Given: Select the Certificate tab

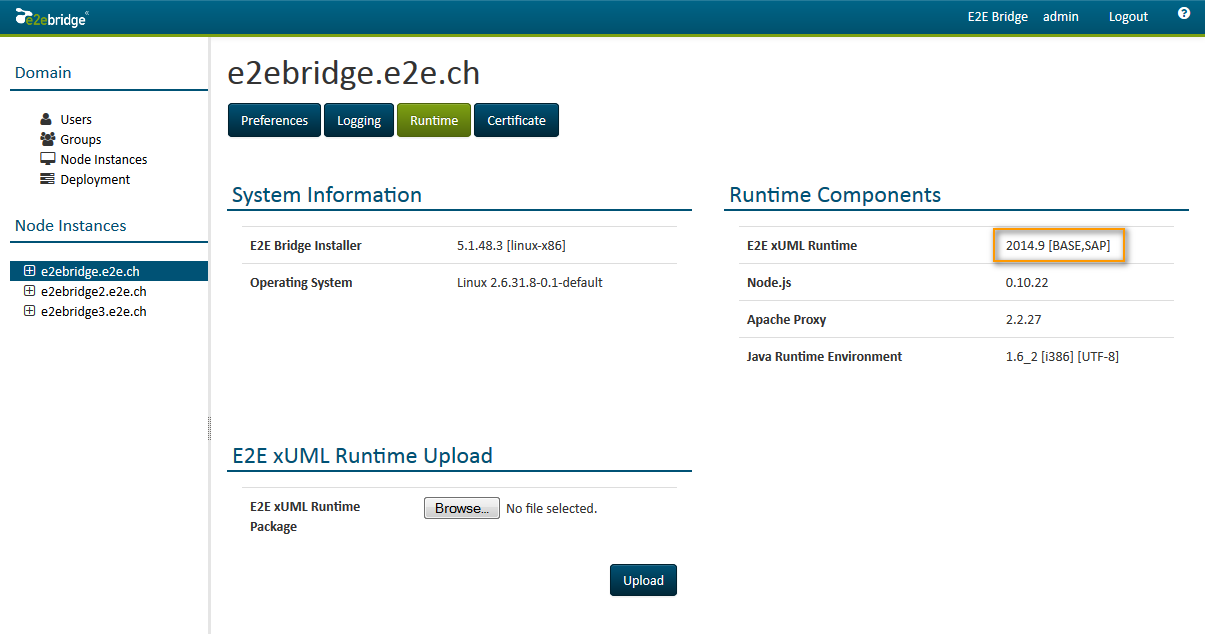Looking at the screenshot, I should 516,119.
